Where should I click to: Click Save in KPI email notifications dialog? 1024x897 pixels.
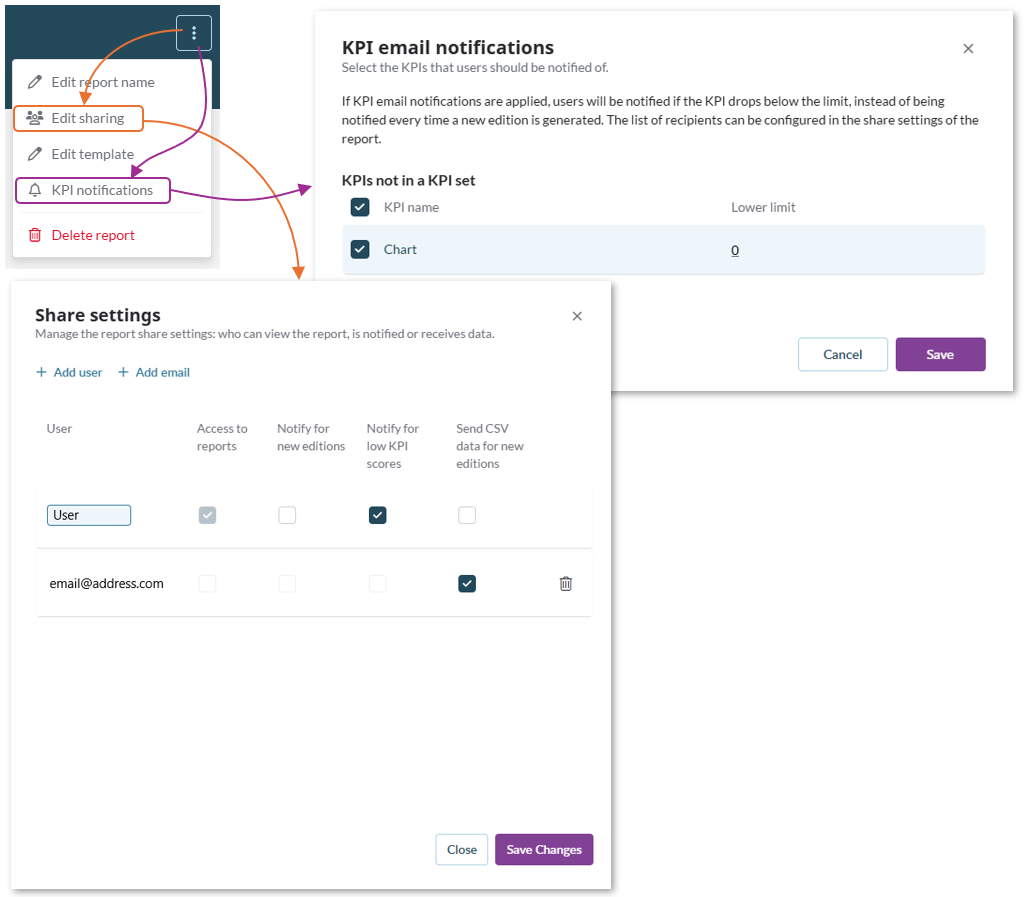(940, 354)
